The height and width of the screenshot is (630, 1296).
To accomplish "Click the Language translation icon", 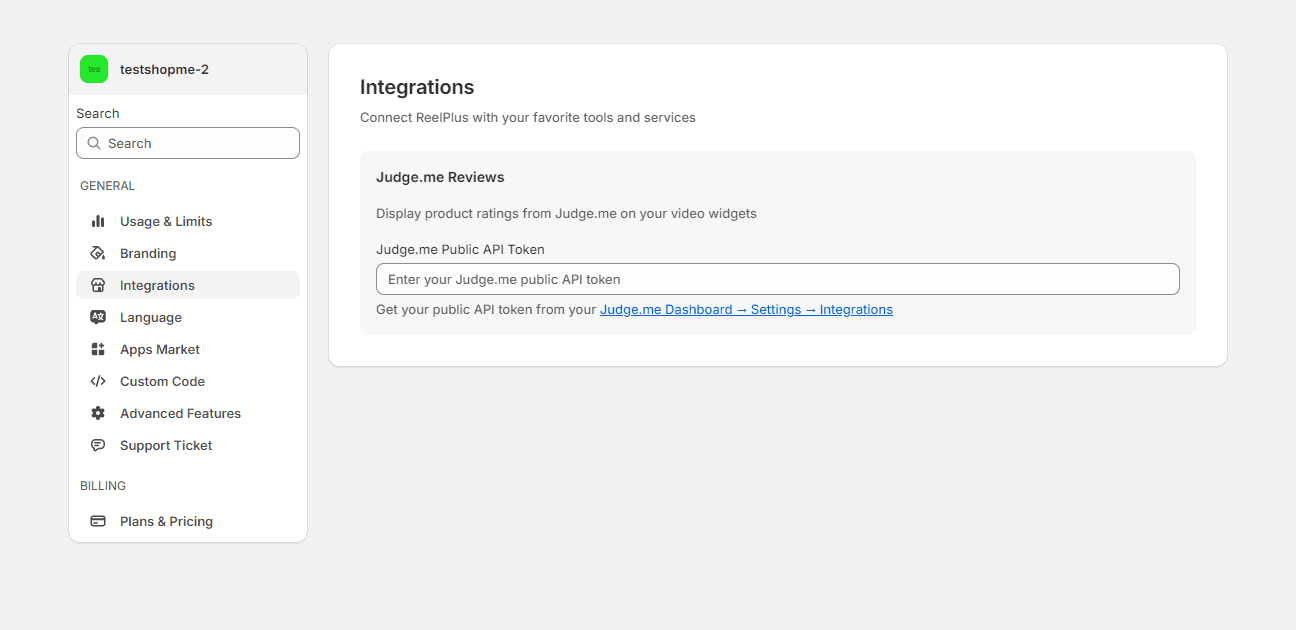I will coord(98,317).
